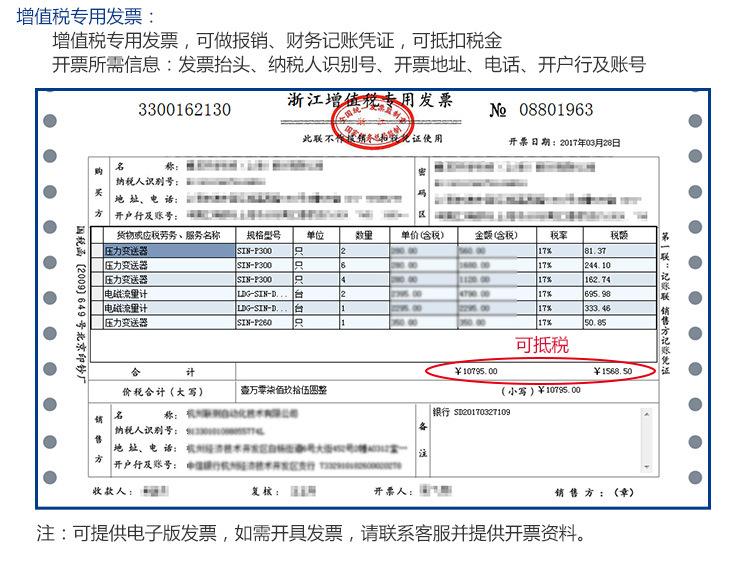Click the remarks box scroll-up arrow

tap(646, 414)
